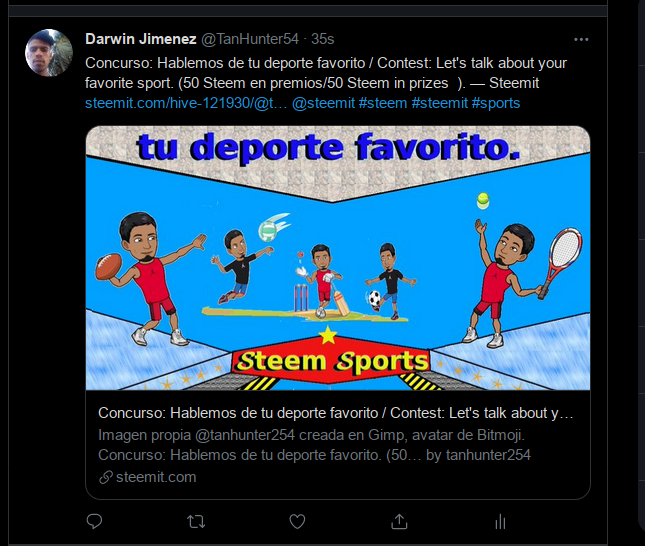Viewport: 645px width, 546px height.
Task: Click the 35s timestamp
Action: pos(322,39)
